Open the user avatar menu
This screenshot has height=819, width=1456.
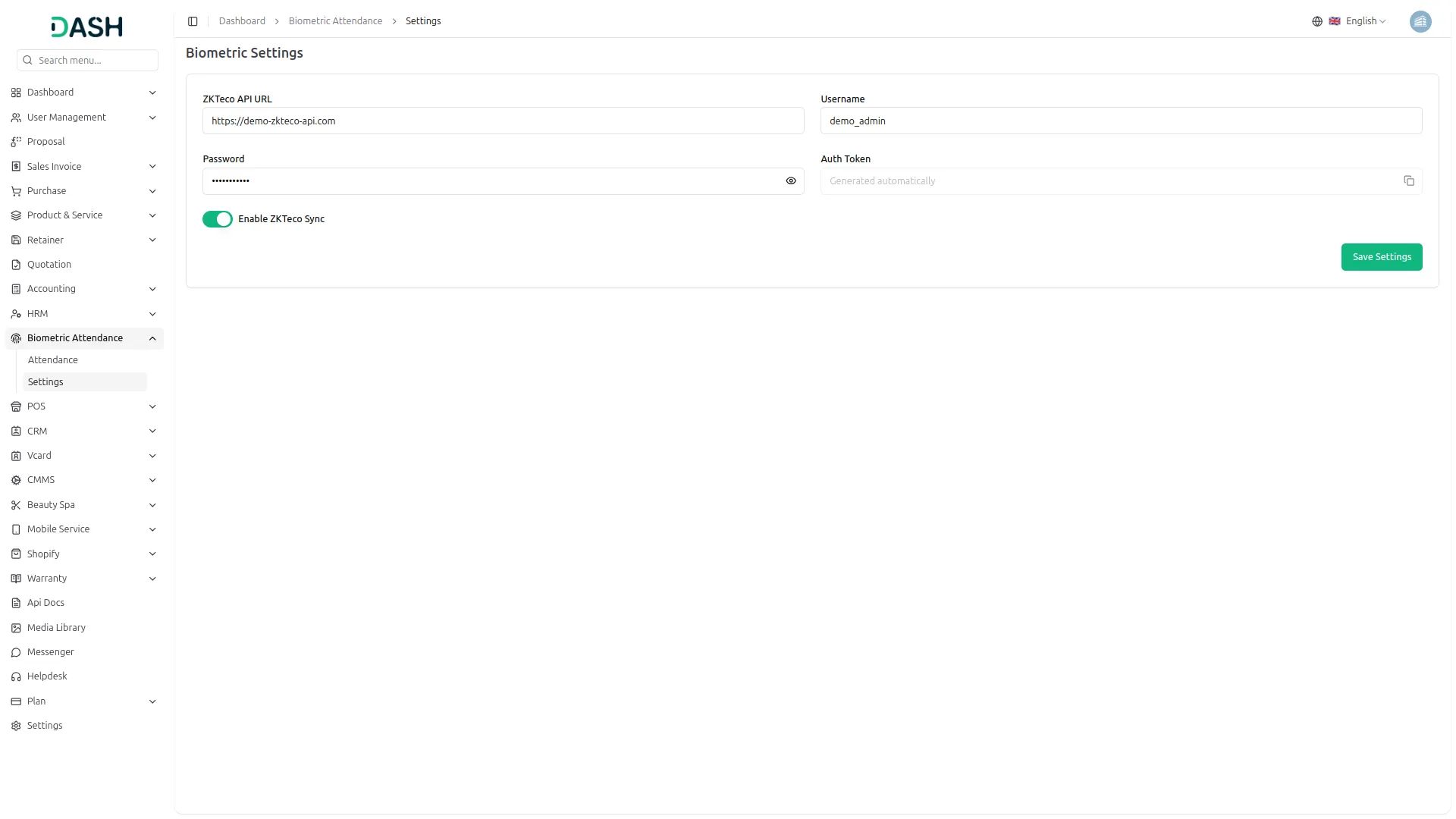tap(1420, 21)
